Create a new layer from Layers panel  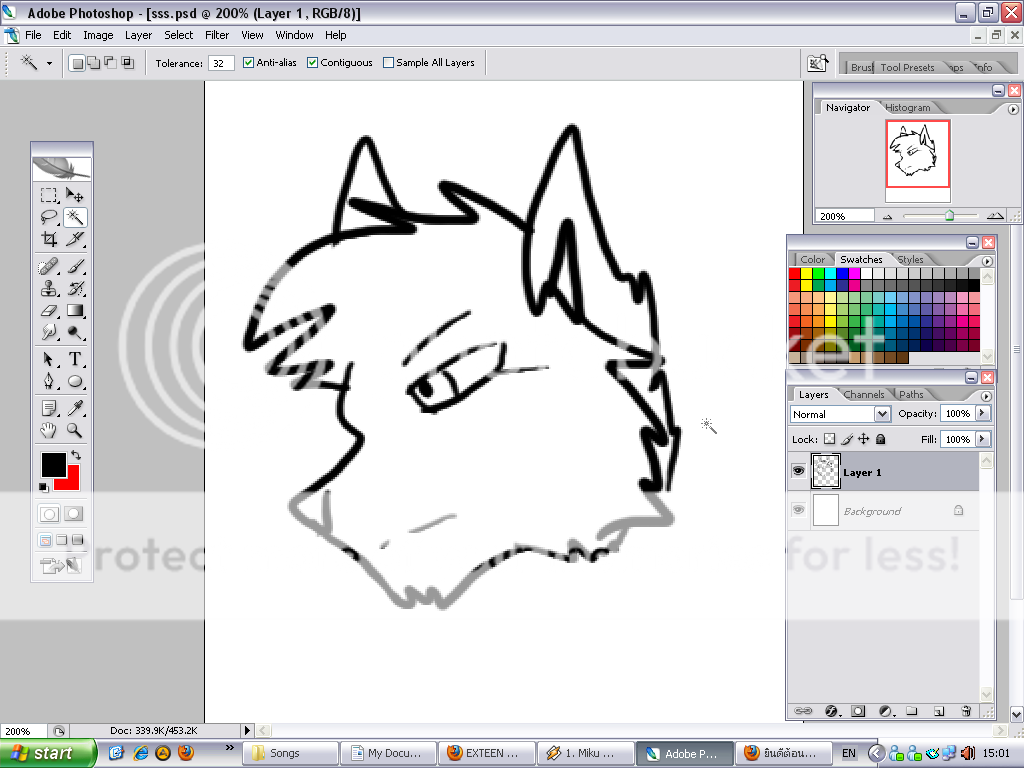938,711
